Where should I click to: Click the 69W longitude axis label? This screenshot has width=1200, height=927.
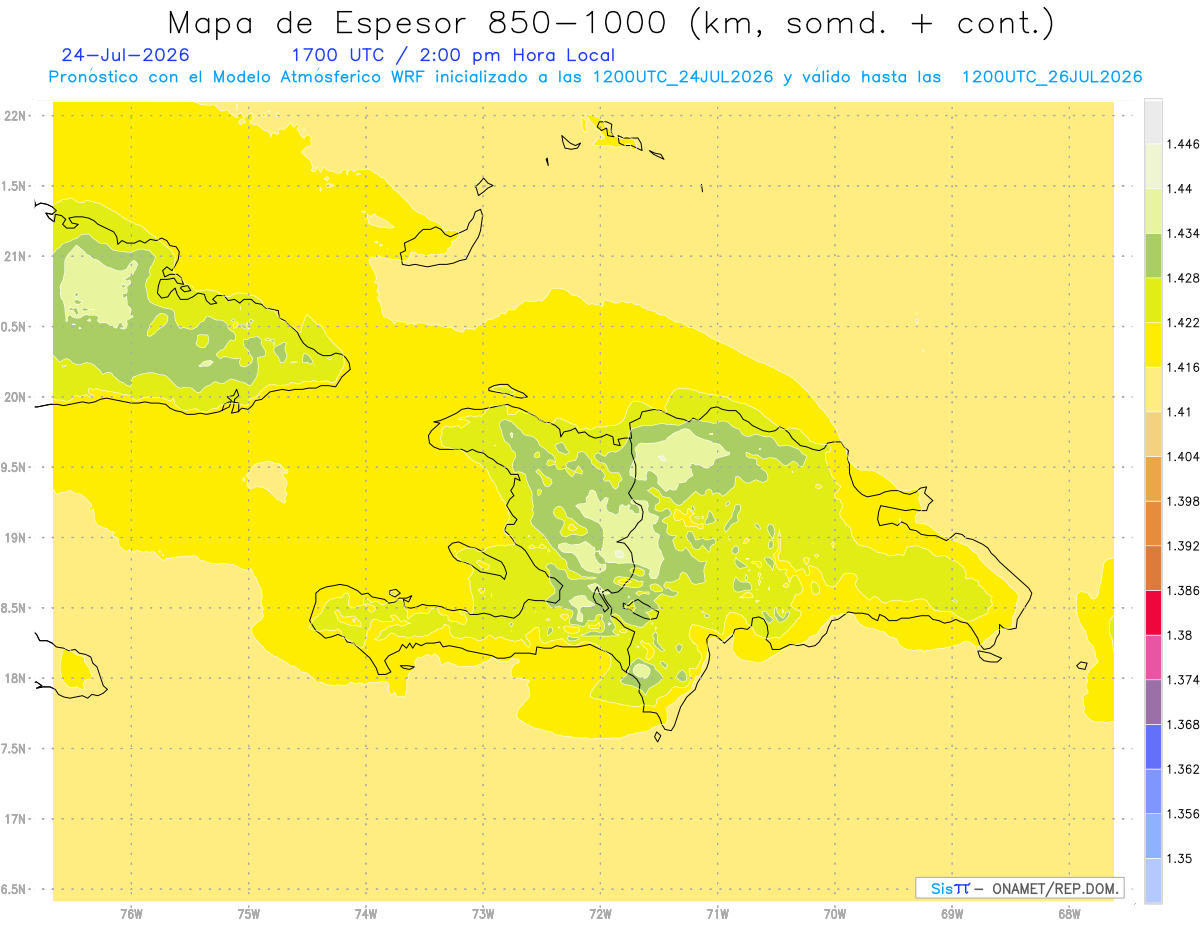click(952, 913)
